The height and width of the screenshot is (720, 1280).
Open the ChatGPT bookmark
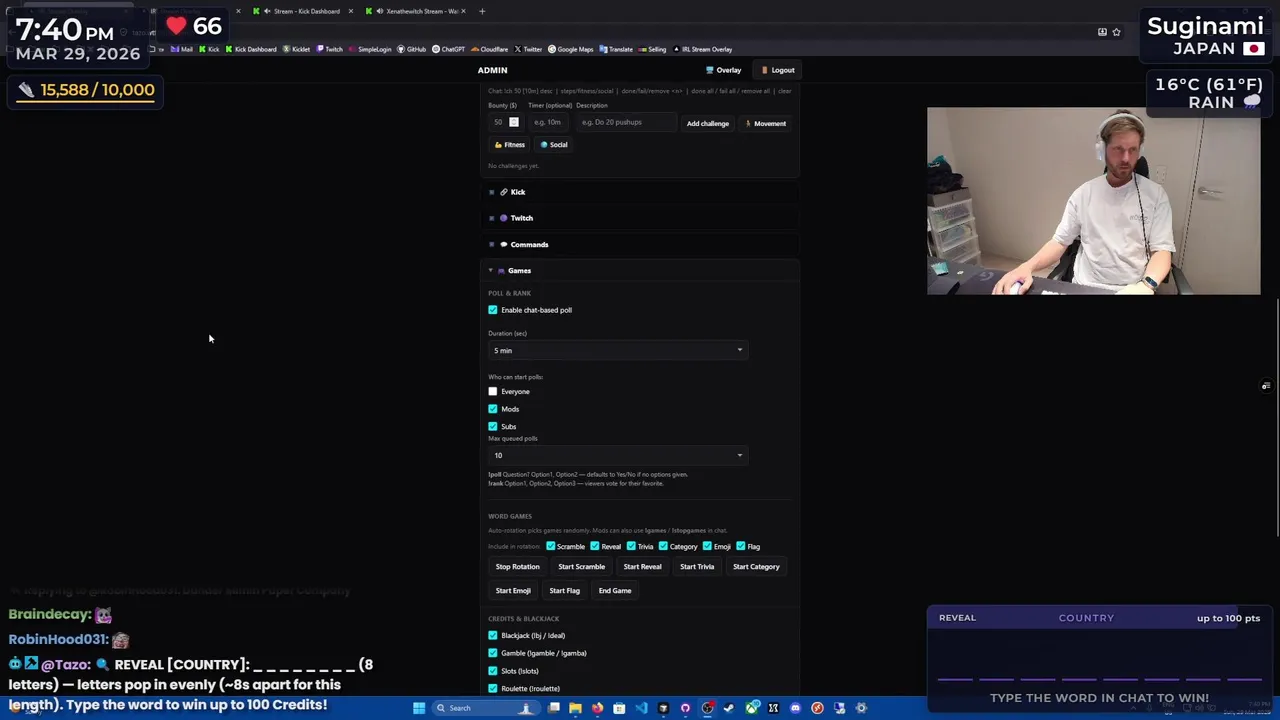[449, 49]
